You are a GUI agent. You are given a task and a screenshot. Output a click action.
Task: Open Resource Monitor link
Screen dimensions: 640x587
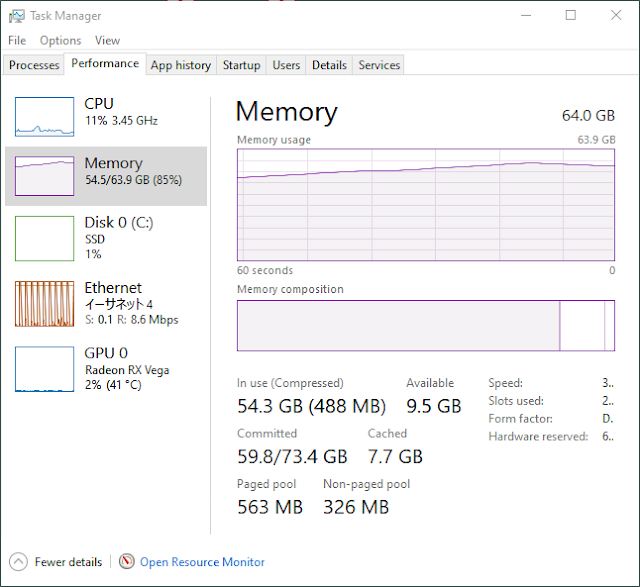202,562
